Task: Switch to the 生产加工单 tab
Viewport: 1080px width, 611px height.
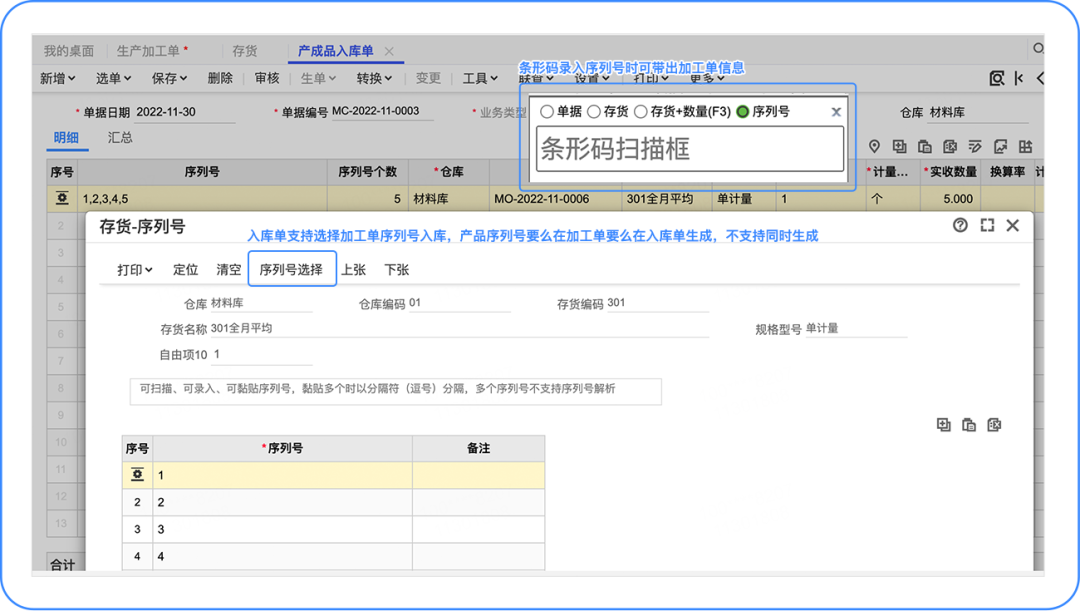Action: (152, 51)
